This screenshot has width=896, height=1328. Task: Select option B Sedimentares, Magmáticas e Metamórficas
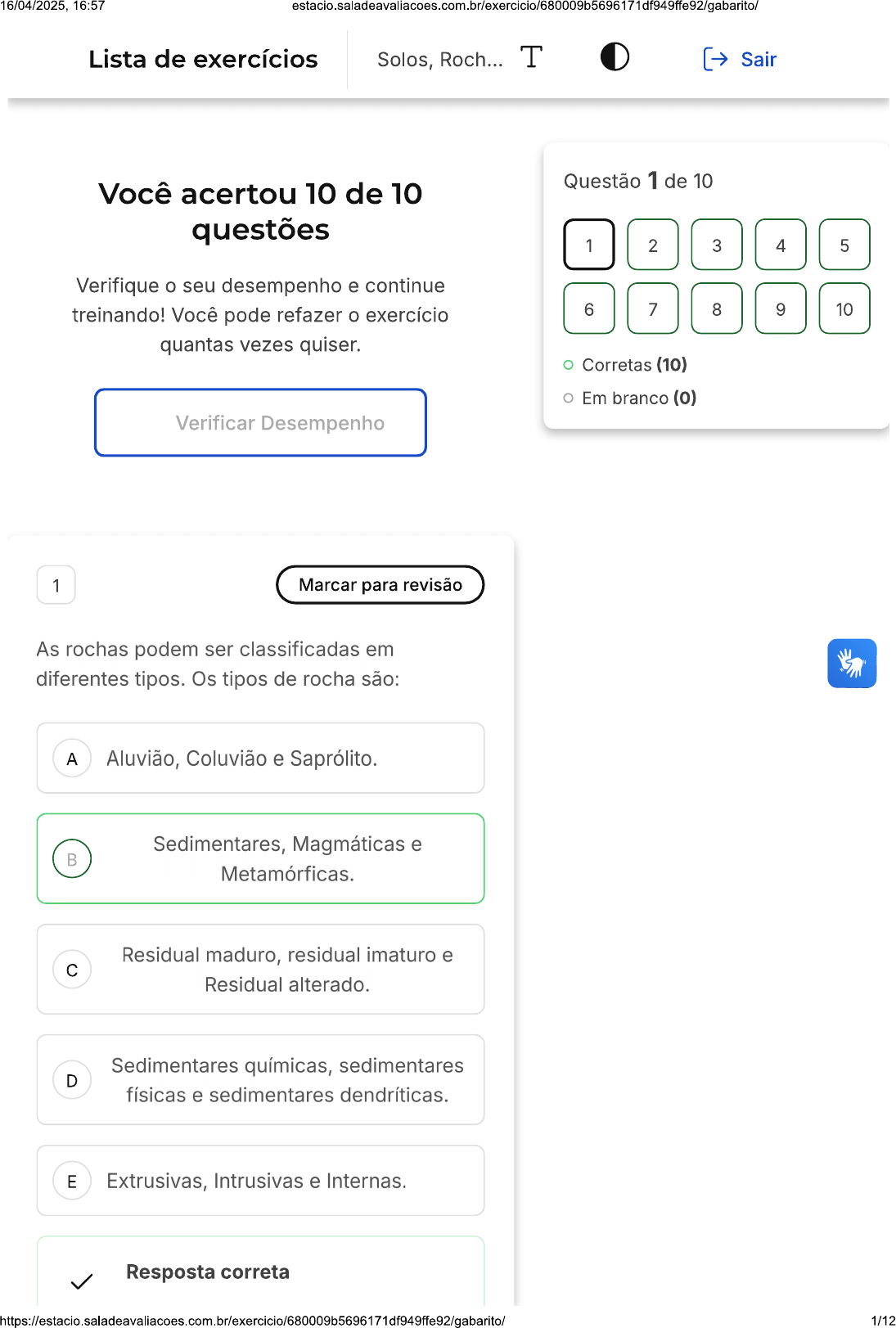[287, 858]
